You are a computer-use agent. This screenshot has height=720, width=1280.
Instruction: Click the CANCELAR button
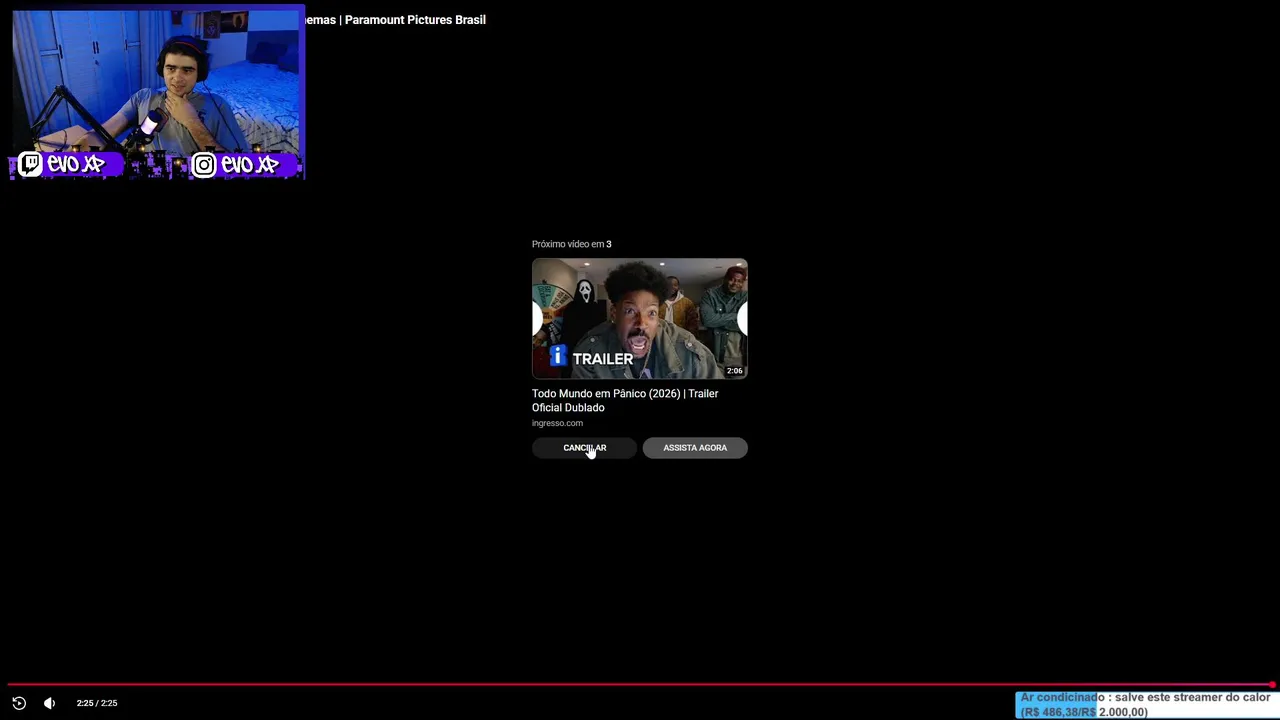point(584,448)
